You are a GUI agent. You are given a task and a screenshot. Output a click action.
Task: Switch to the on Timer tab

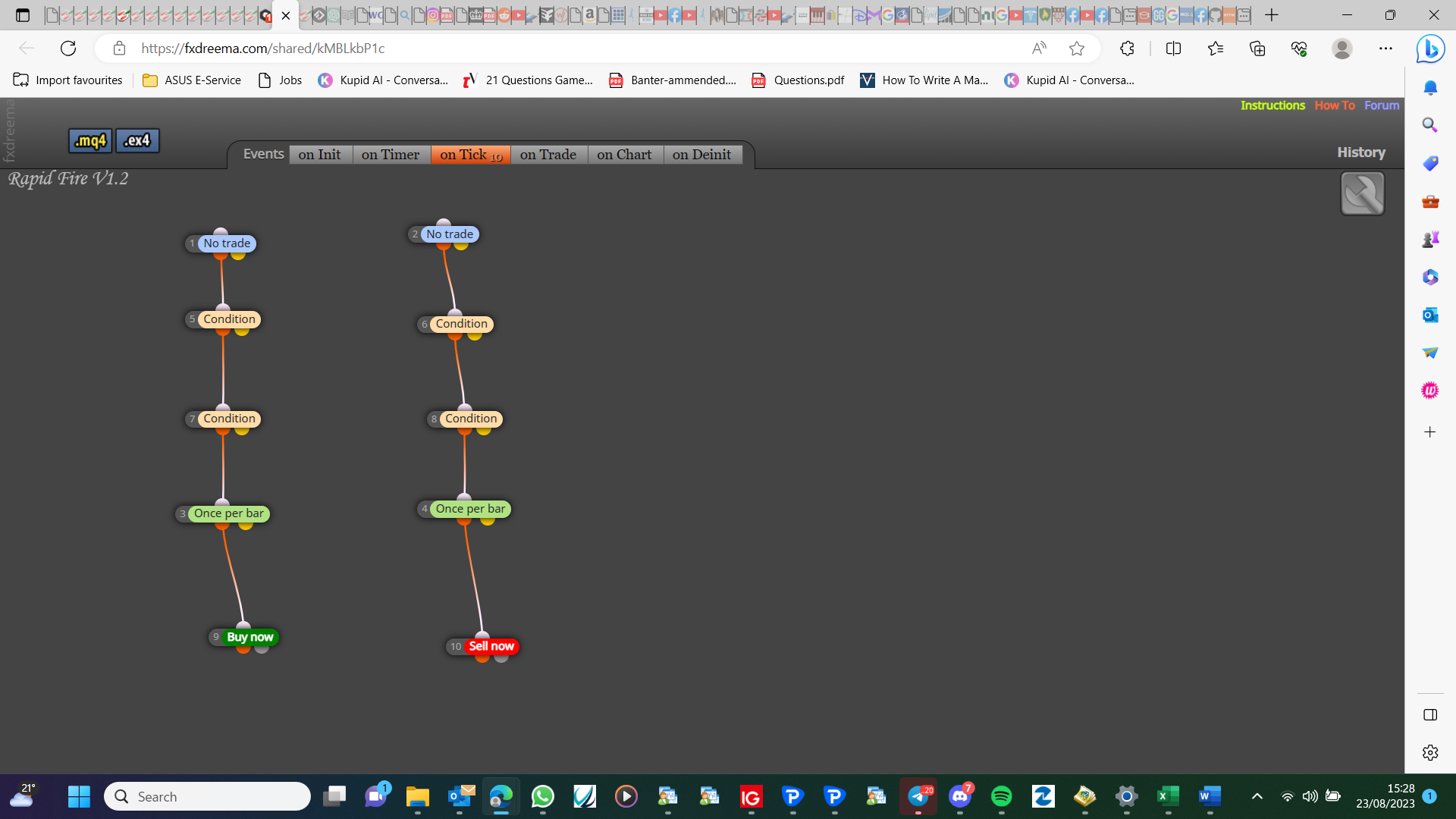391,155
